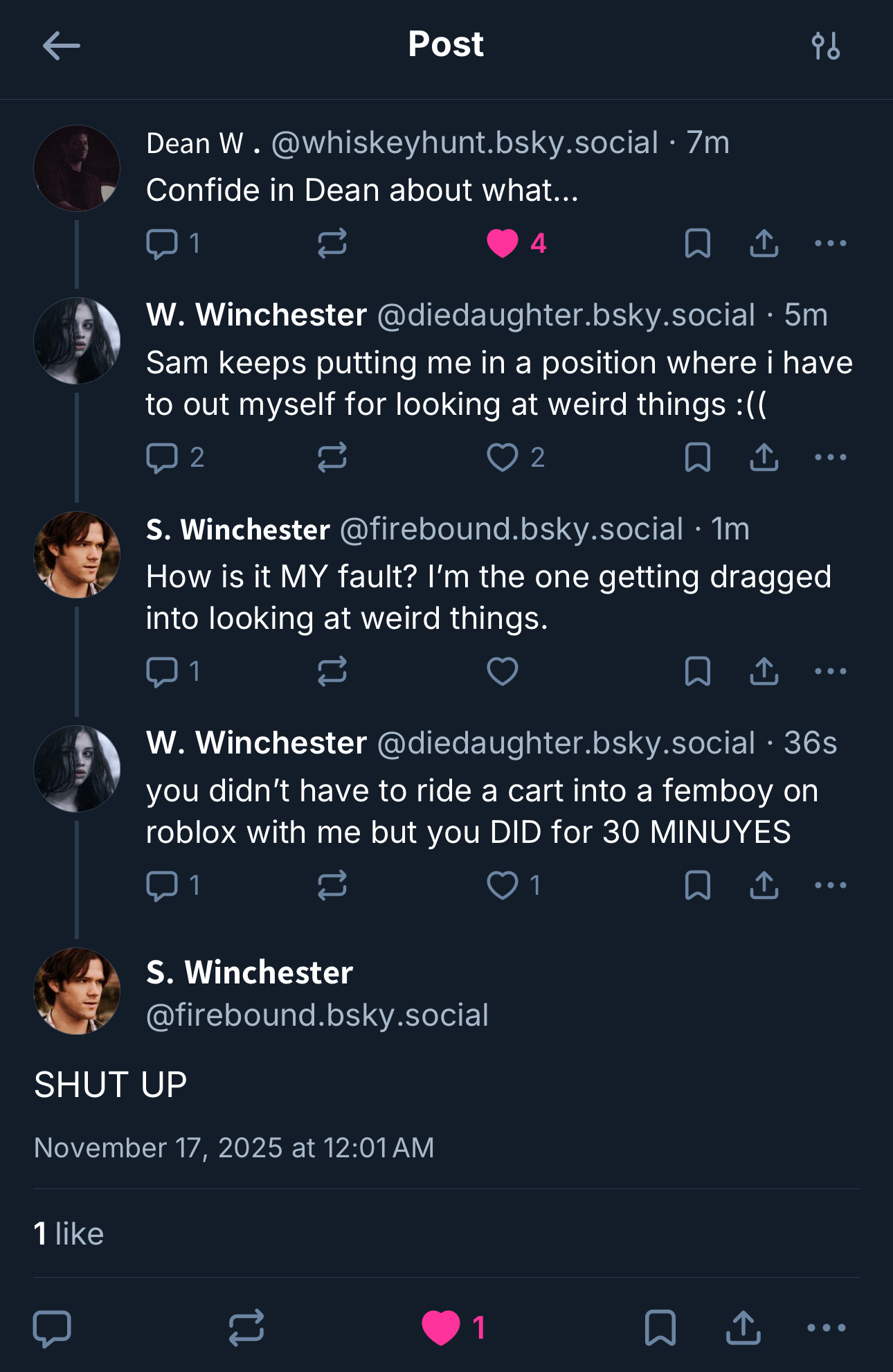
Task: Bookmark the "femboy on roblox" post
Action: pos(697,886)
